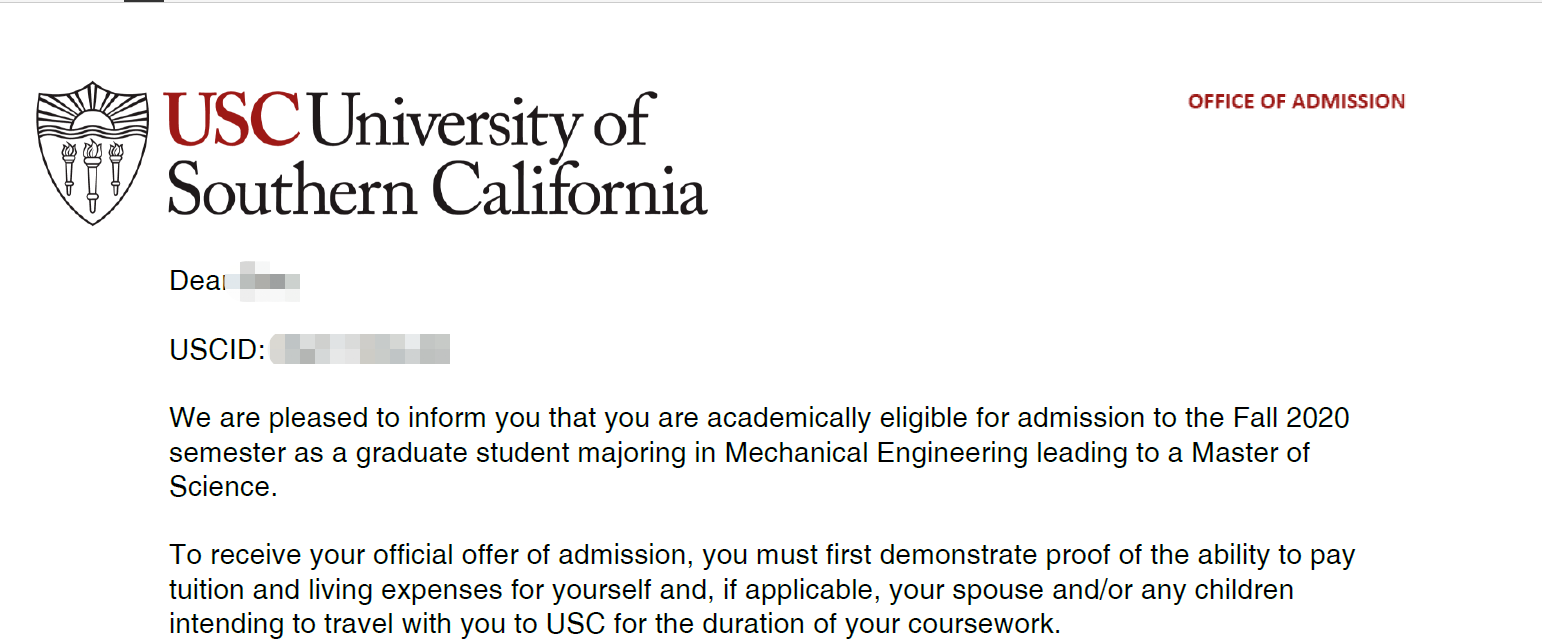
Task: Click the 'Southern California' wordmark text
Action: pyautogui.click(x=437, y=188)
